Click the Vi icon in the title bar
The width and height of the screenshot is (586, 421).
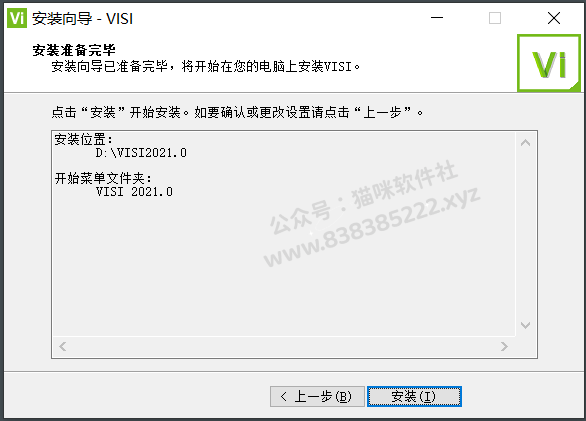[x=17, y=18]
